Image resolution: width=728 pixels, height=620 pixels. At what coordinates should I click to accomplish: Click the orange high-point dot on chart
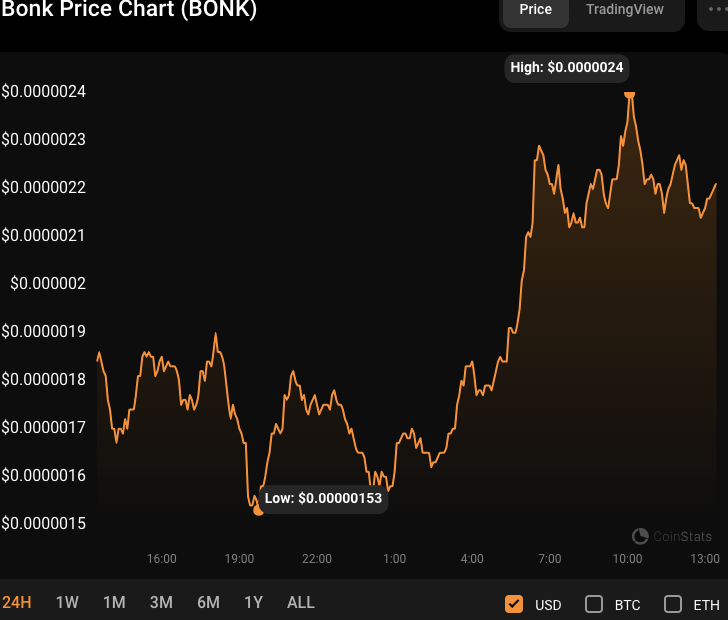click(629, 93)
